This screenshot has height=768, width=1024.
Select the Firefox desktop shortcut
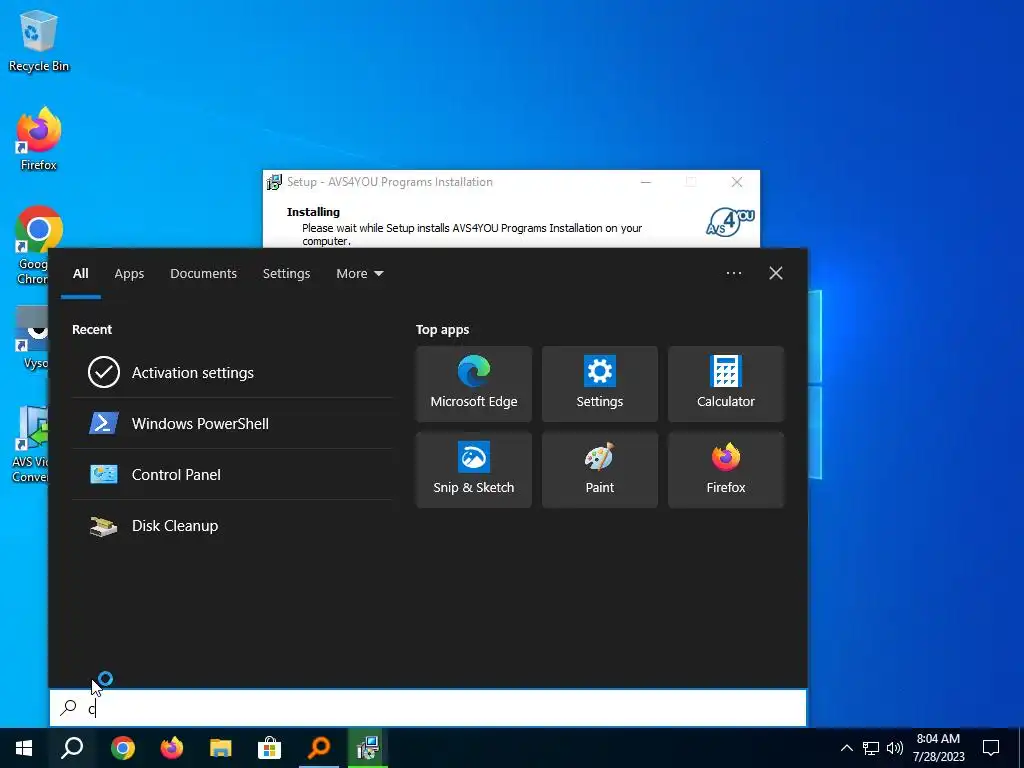(39, 139)
